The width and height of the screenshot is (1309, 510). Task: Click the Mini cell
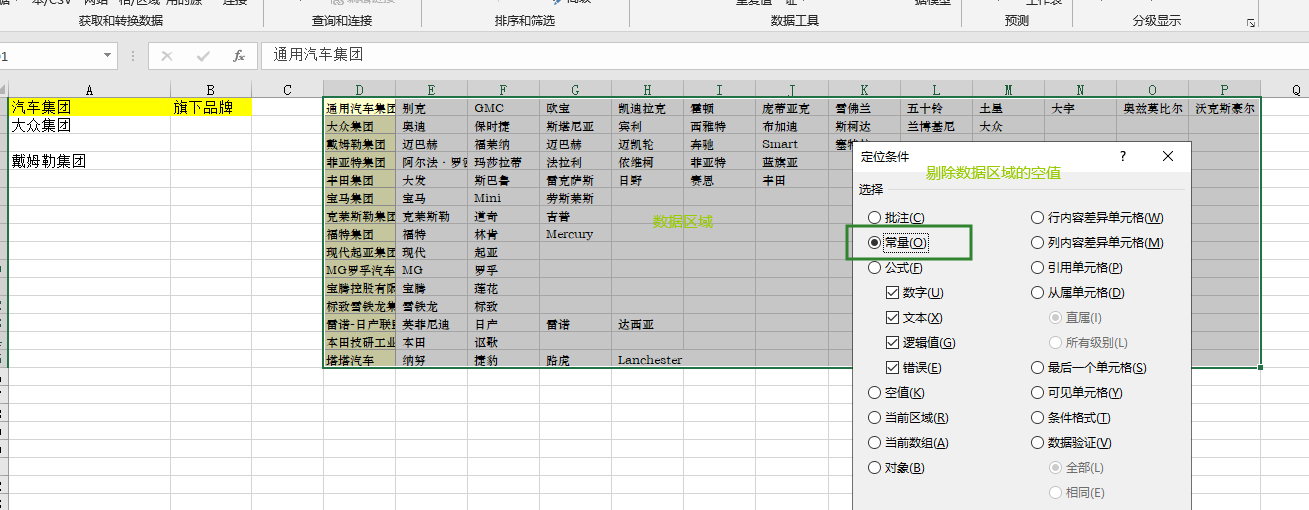coord(503,198)
